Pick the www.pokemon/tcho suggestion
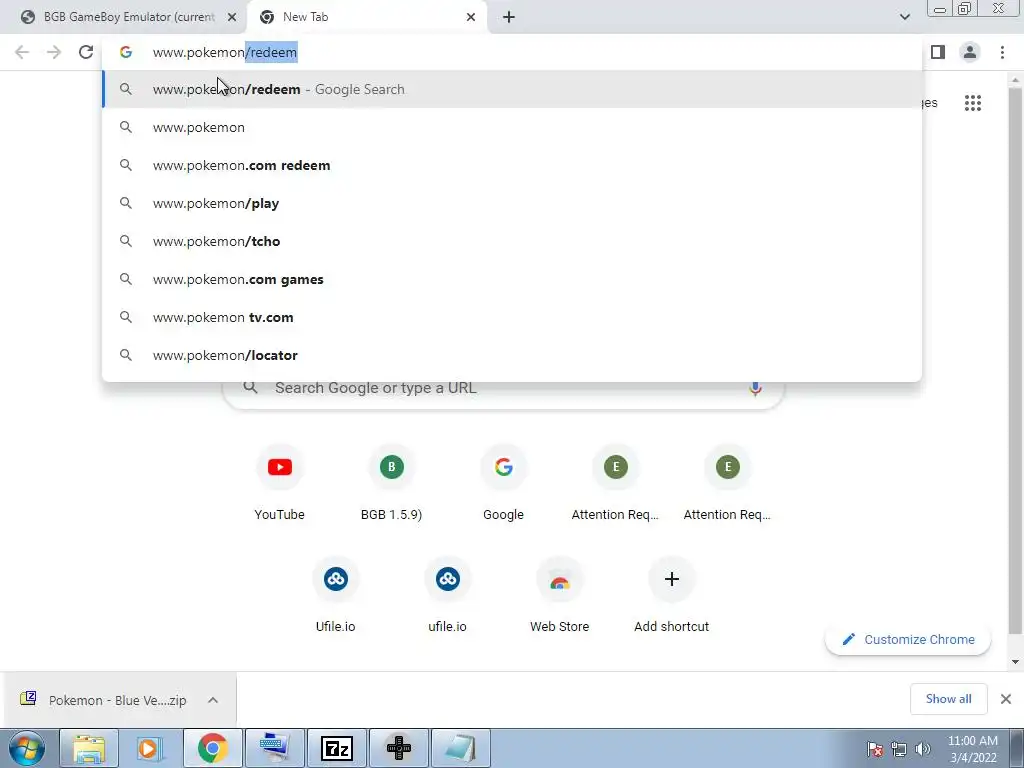 tap(512, 241)
